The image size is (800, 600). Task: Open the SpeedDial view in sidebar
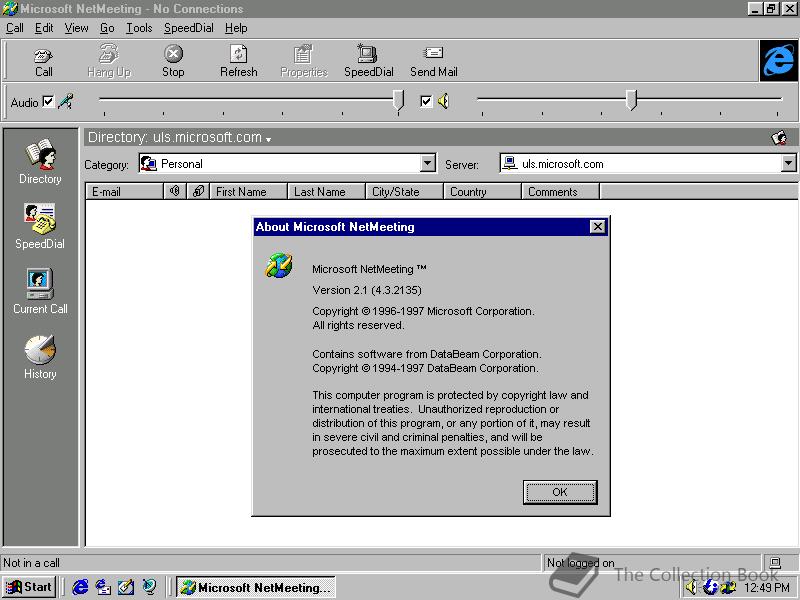click(x=40, y=226)
